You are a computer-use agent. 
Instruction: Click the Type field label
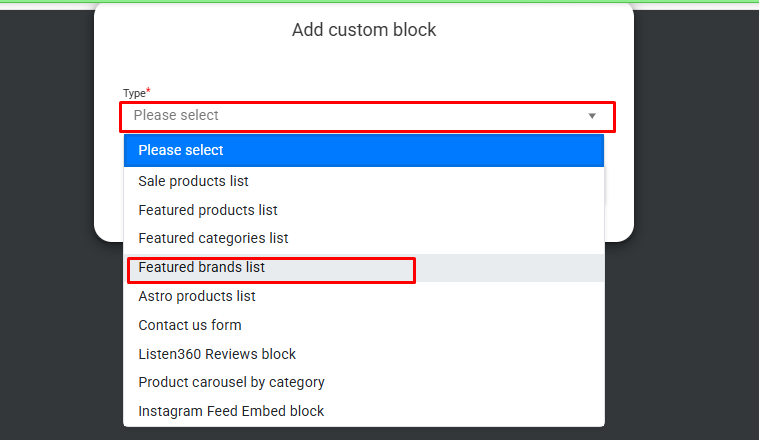134,93
